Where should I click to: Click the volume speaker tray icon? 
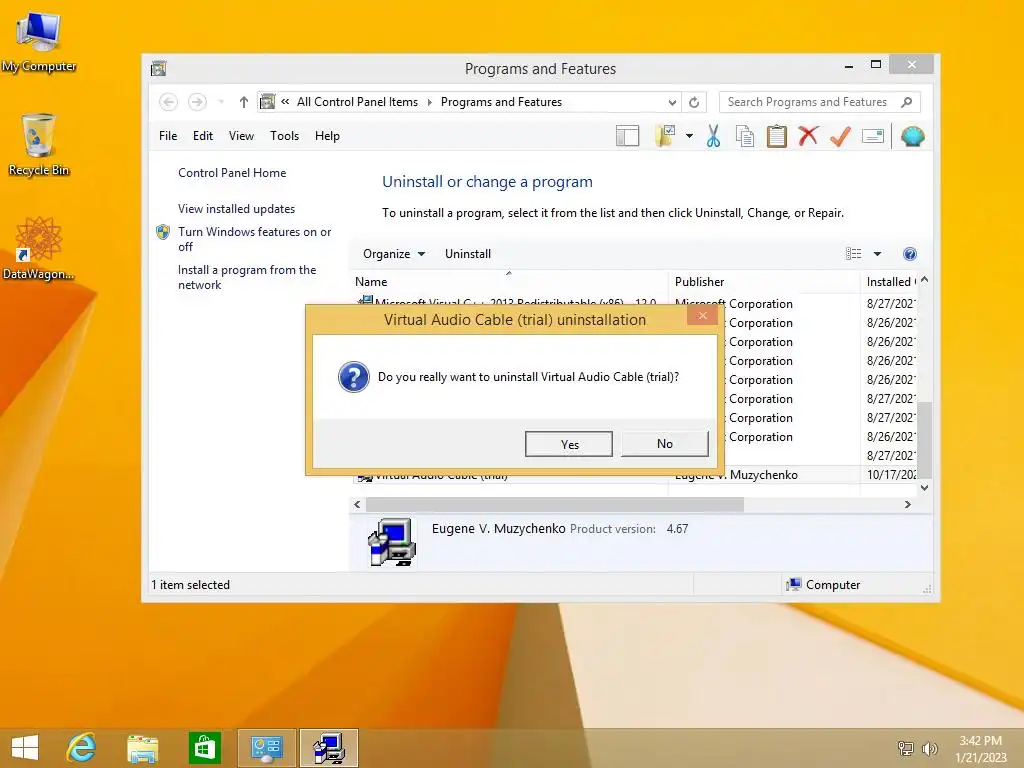pyautogui.click(x=929, y=748)
